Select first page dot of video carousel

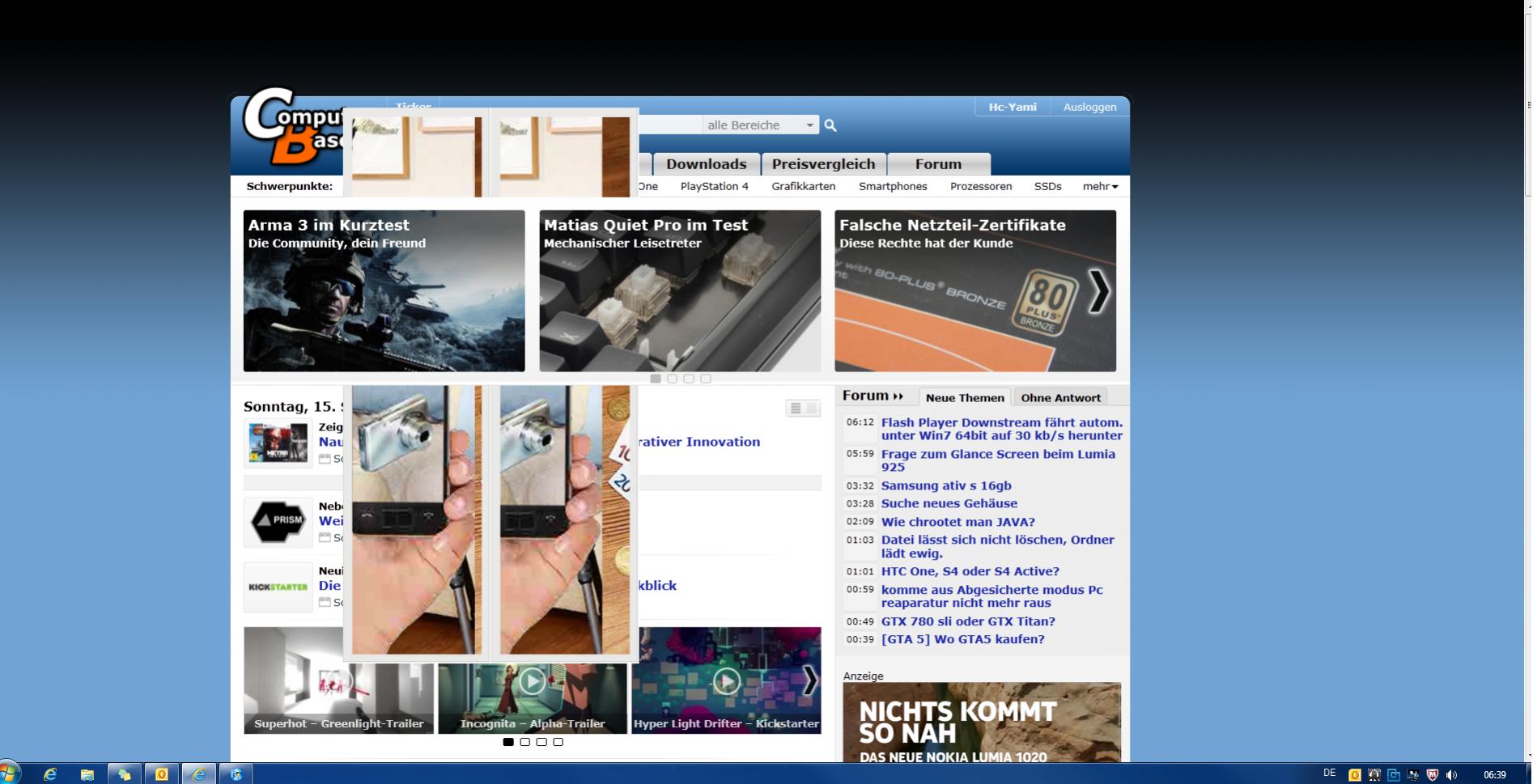click(508, 742)
